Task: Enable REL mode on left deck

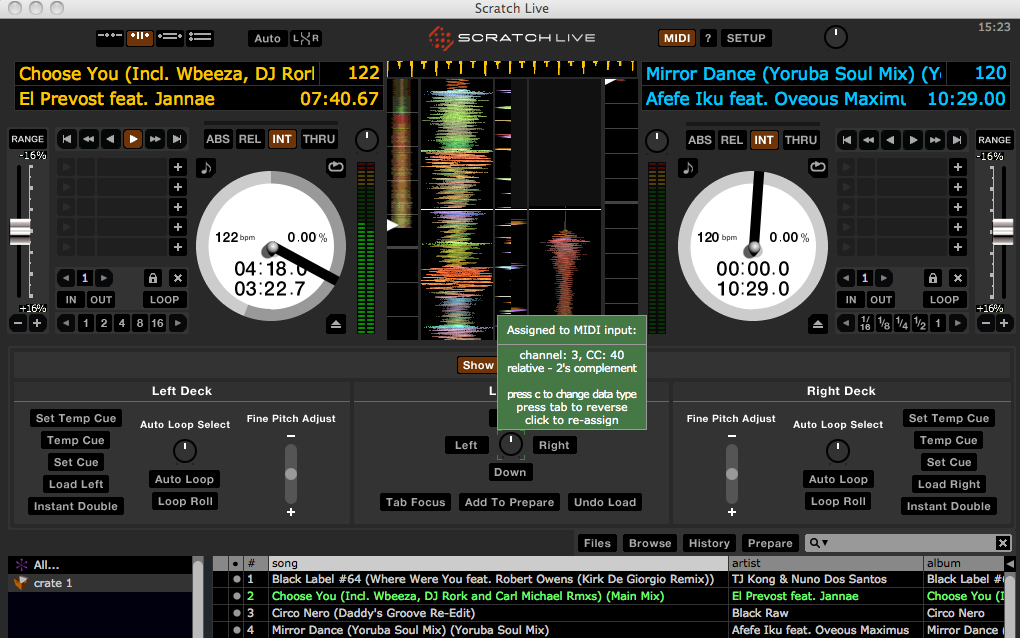Action: pos(250,139)
